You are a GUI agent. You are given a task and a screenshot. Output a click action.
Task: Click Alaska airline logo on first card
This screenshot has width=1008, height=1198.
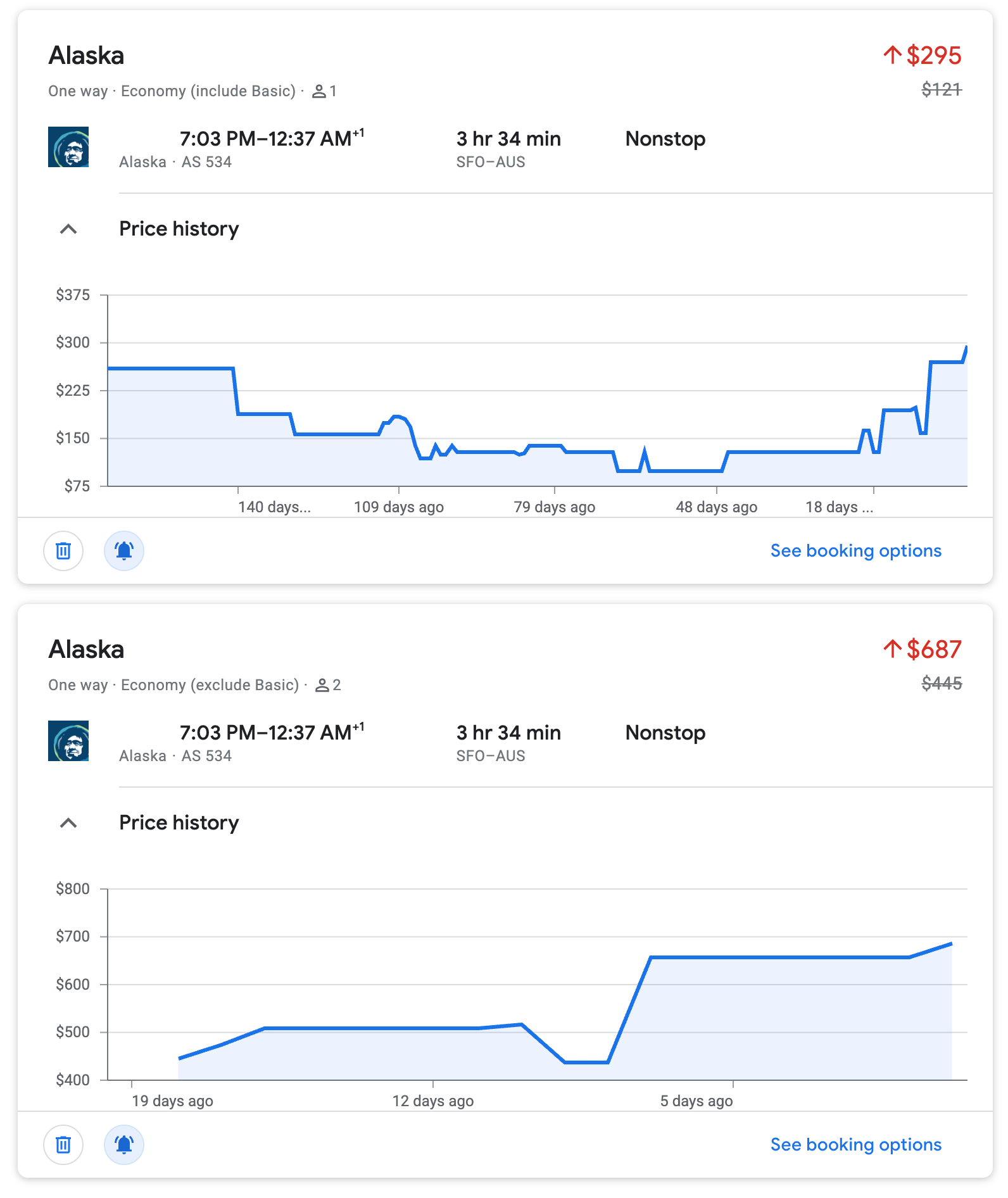tap(68, 147)
